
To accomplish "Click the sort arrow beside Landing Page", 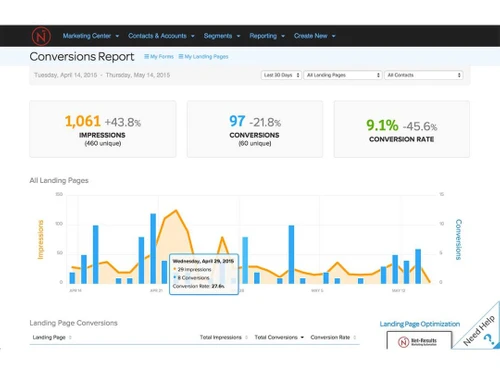I will [70, 337].
